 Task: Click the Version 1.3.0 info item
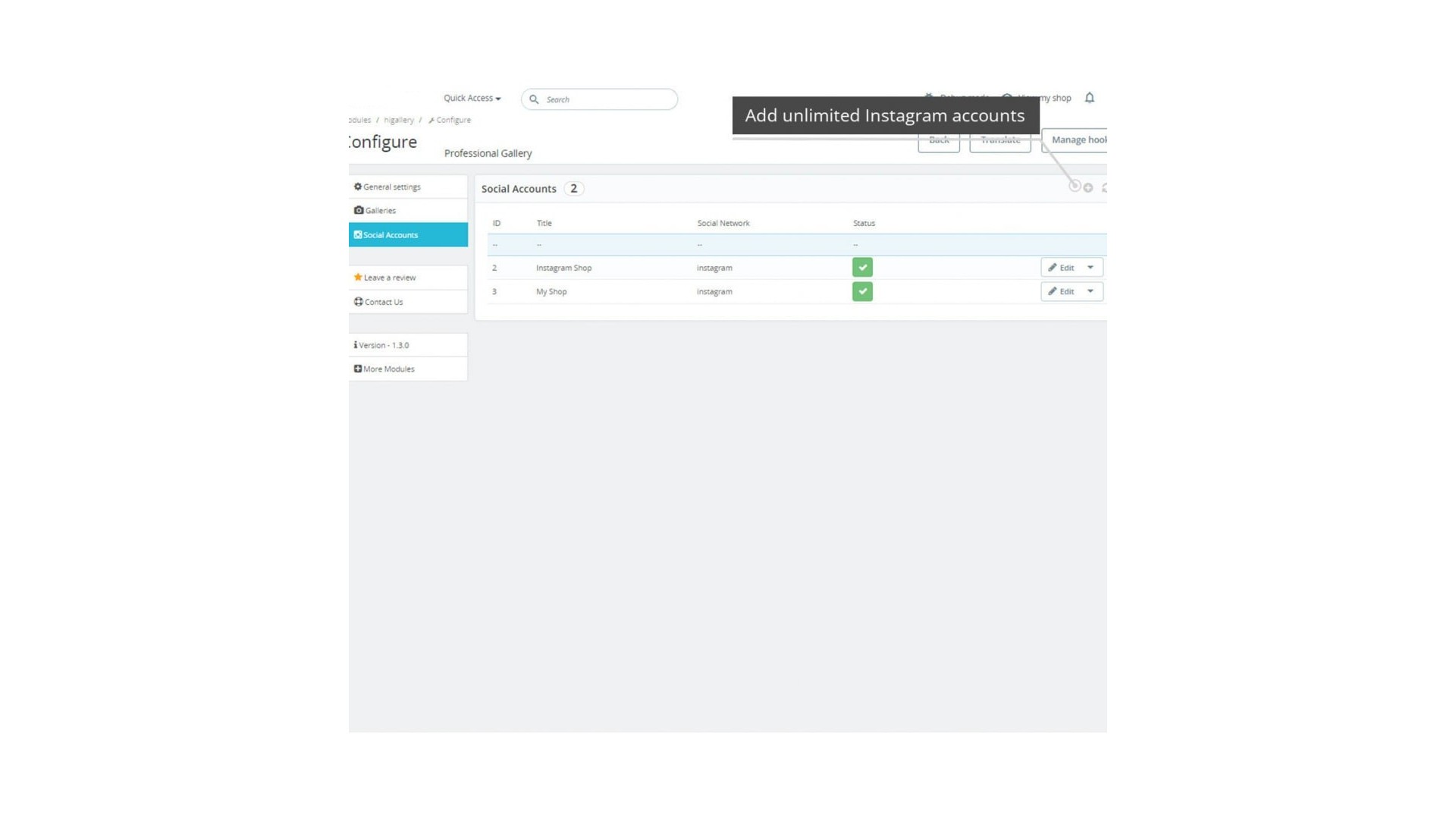[x=381, y=345]
